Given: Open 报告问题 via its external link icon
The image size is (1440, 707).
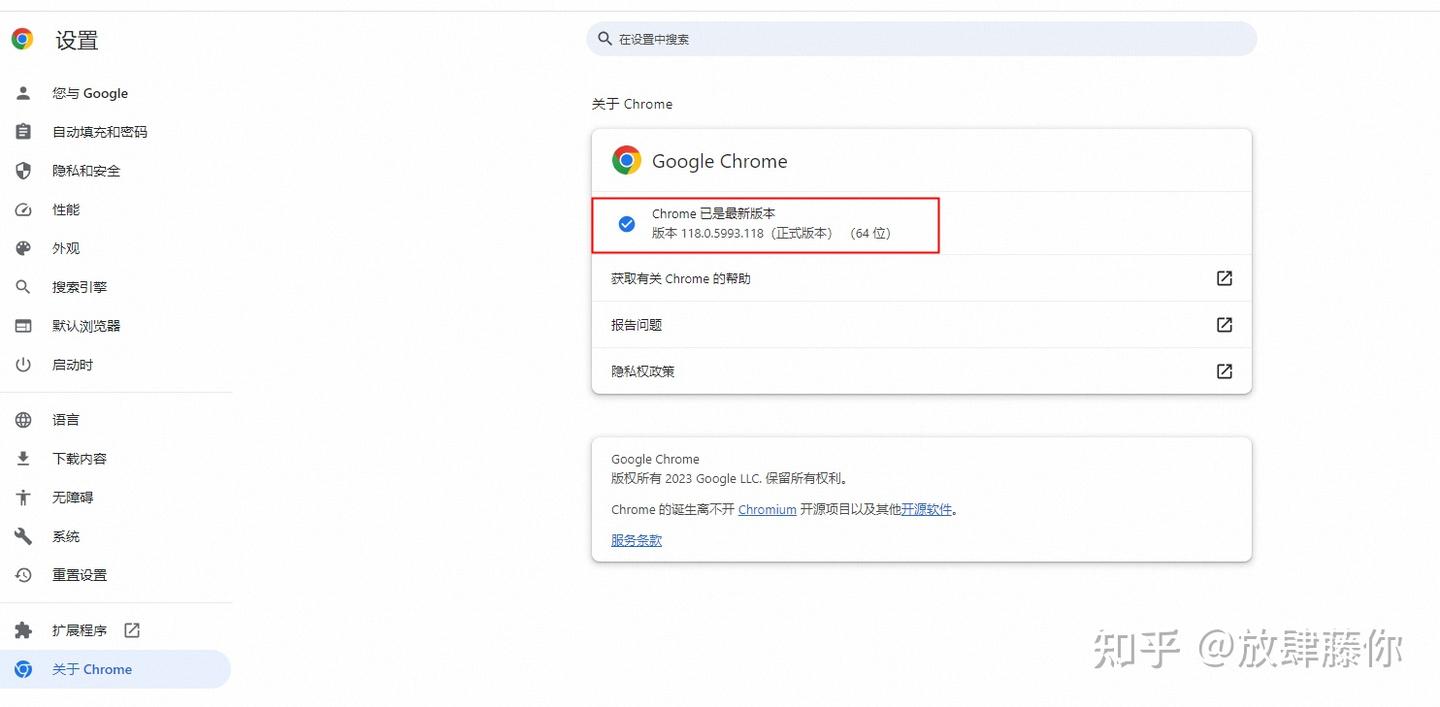Looking at the screenshot, I should pos(1224,324).
